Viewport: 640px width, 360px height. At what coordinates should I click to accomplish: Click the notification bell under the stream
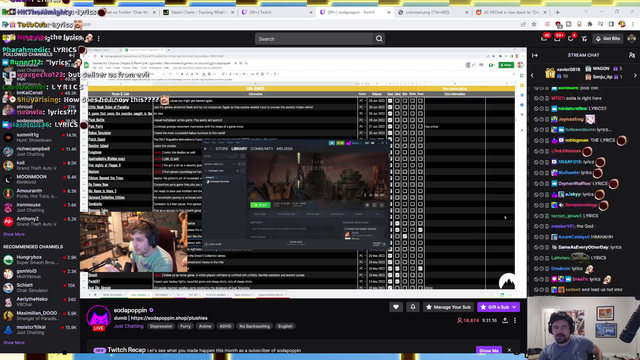tap(413, 307)
